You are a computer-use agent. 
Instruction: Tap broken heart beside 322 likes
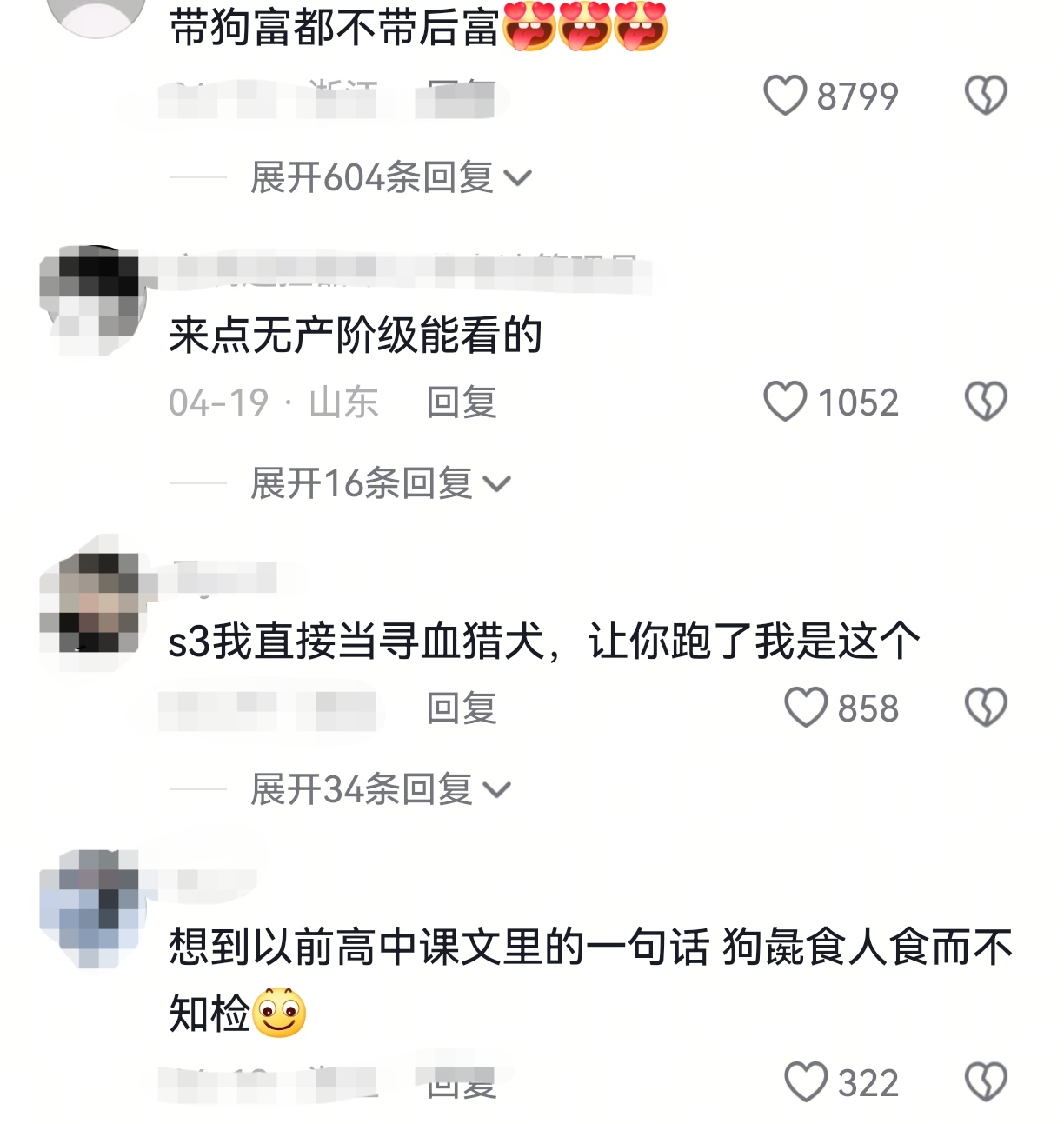point(986,1082)
